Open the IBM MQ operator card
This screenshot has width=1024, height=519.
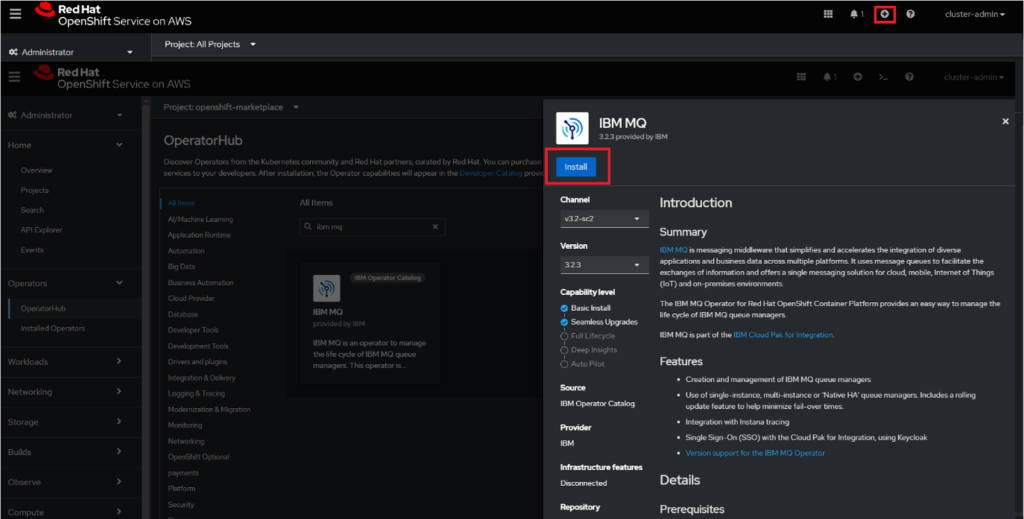tap(370, 322)
